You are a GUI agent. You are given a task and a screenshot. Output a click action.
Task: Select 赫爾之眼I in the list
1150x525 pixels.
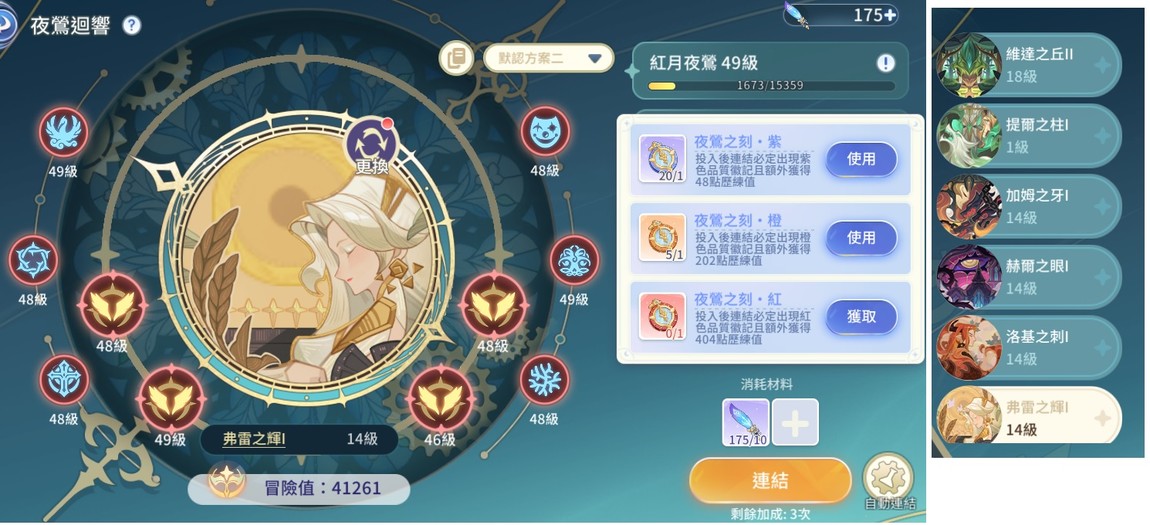point(1028,277)
